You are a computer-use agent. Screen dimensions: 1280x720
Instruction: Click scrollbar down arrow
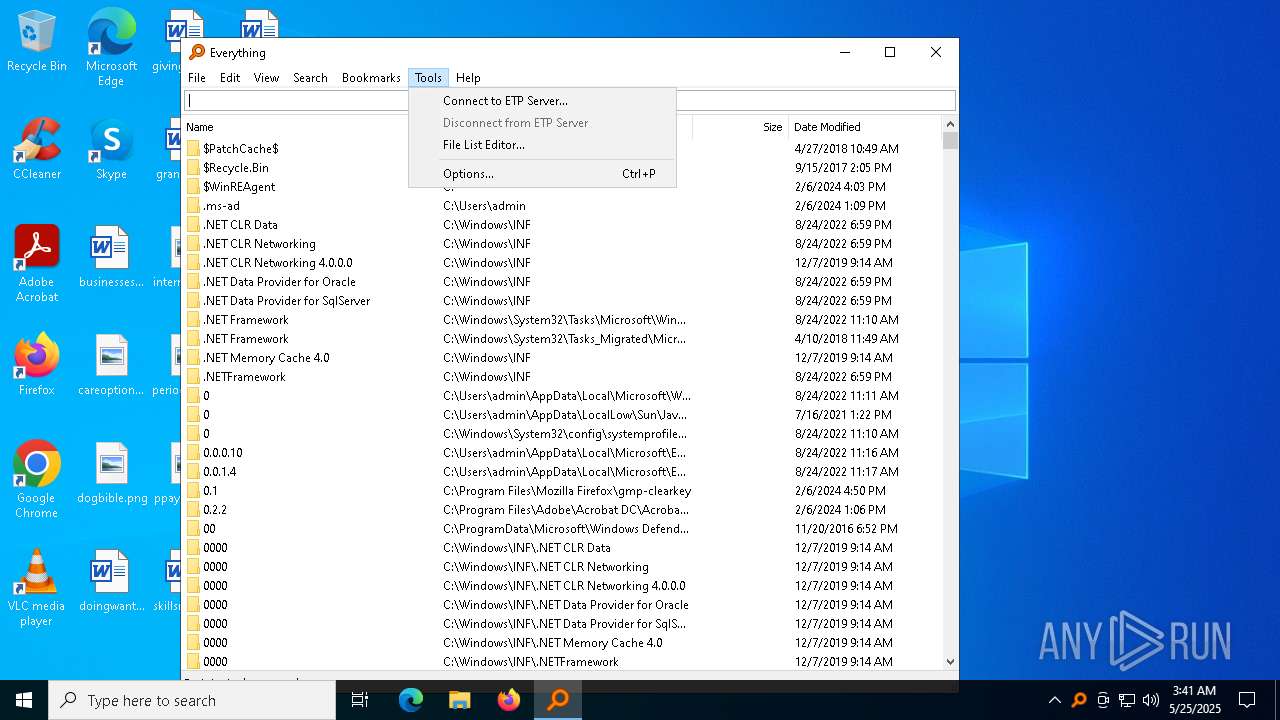(950, 662)
